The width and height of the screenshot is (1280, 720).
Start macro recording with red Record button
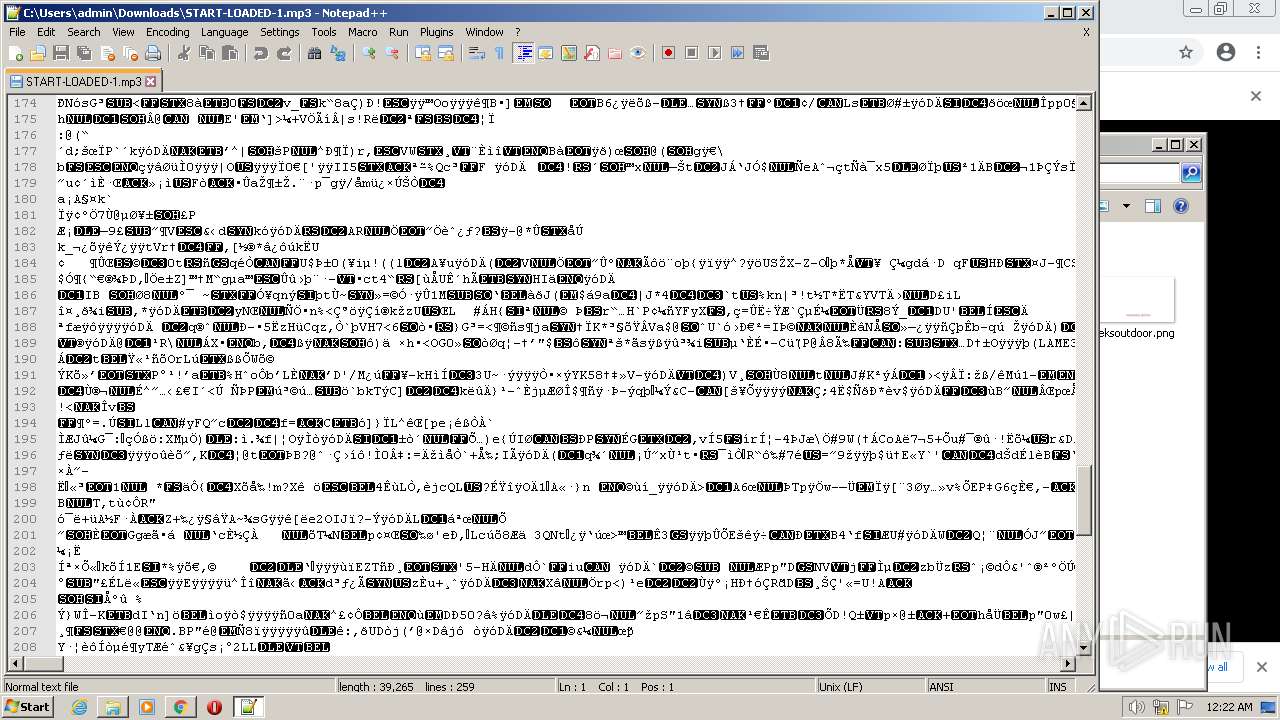coord(668,53)
